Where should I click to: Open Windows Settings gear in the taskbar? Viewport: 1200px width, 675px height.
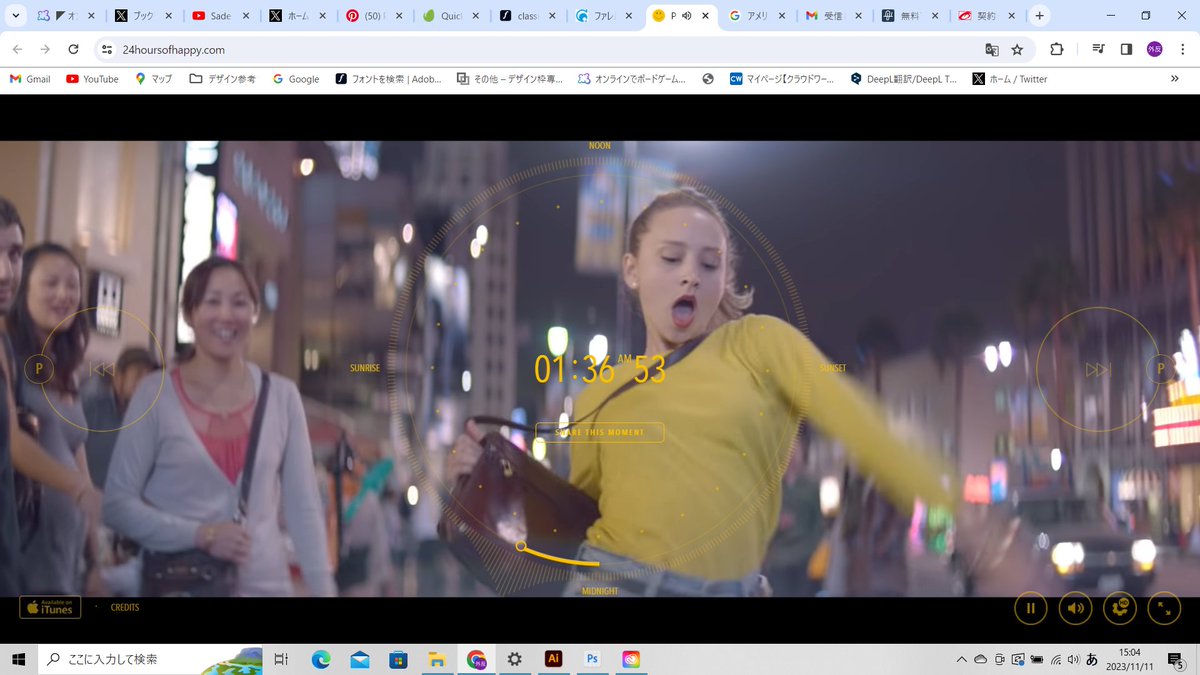pos(514,659)
